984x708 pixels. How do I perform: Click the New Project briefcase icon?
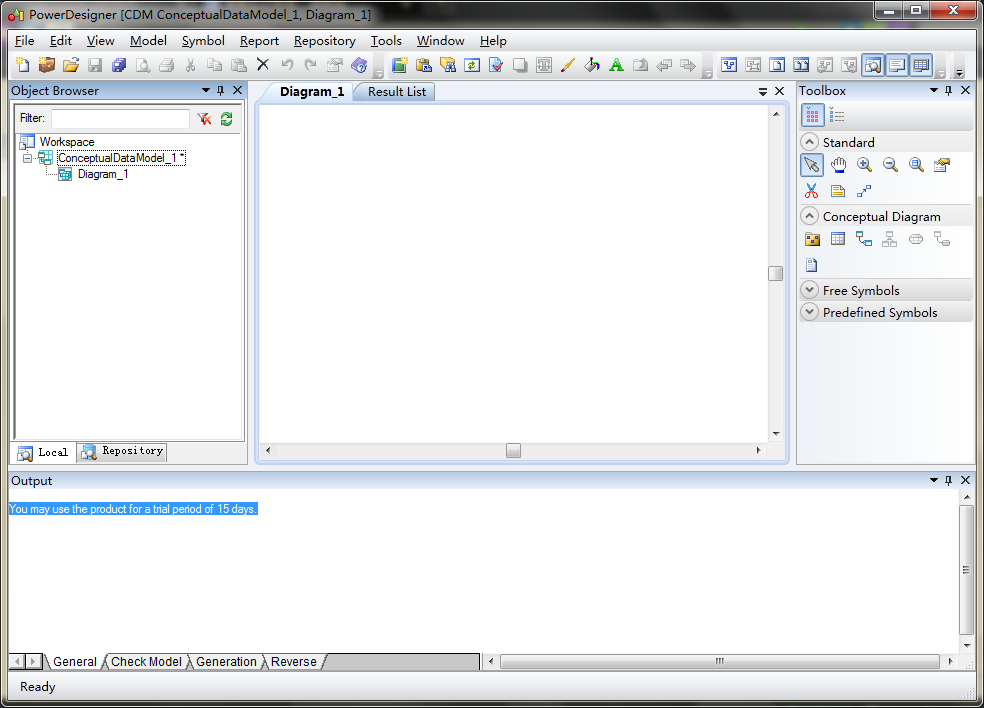46,65
